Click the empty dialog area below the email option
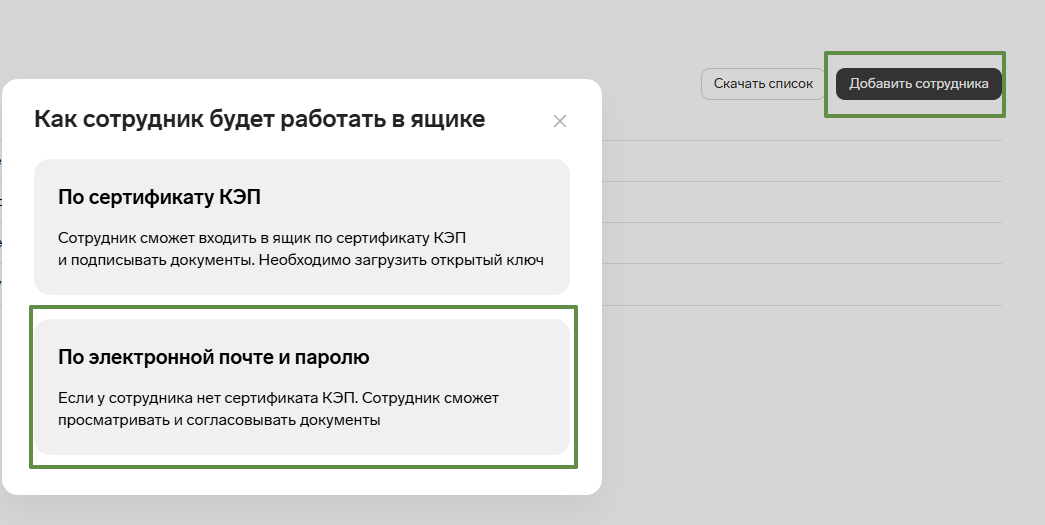Screen dimensions: 1045x525 click(301, 480)
